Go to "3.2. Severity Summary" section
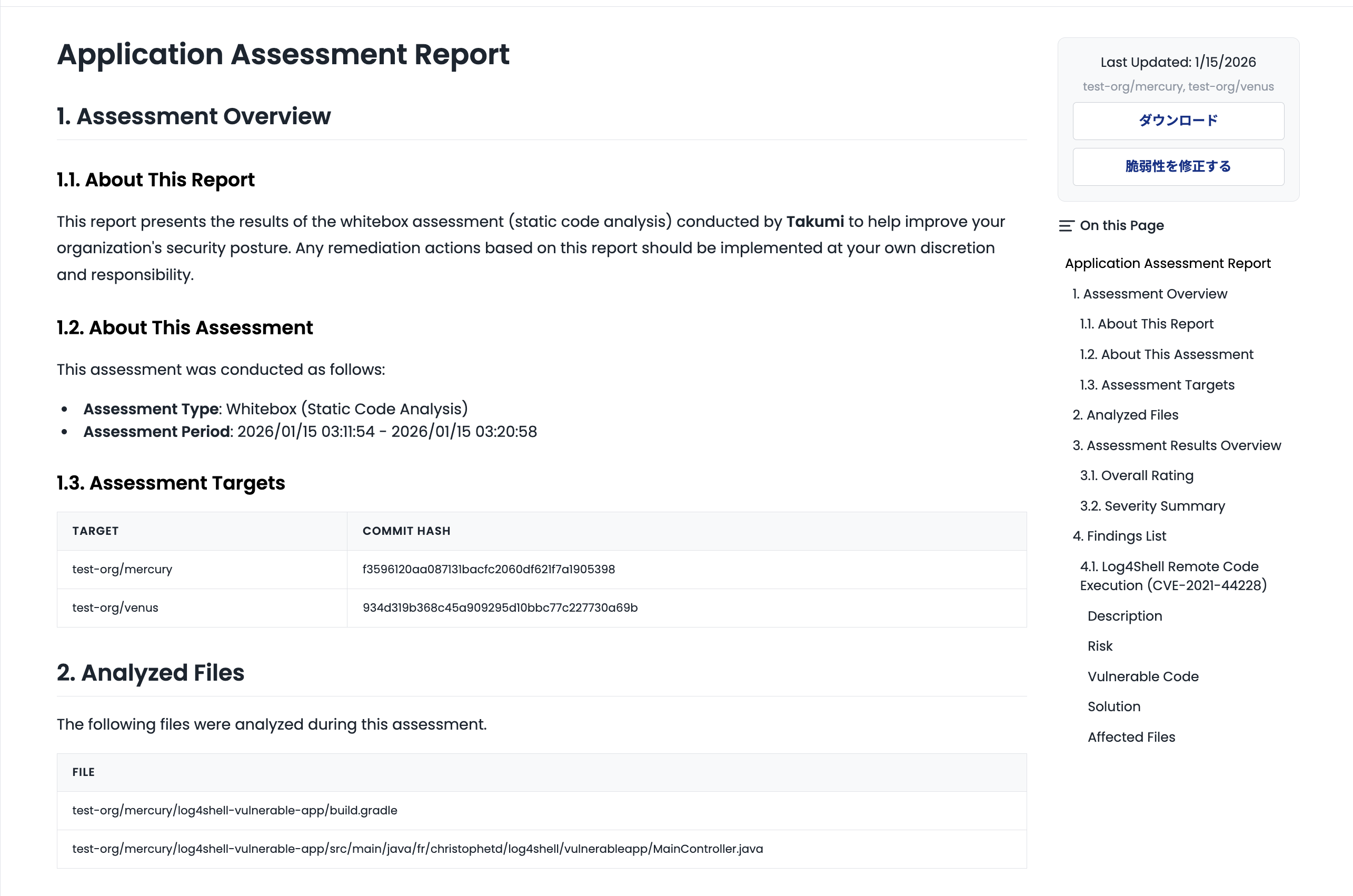The height and width of the screenshot is (896, 1353). [1151, 506]
